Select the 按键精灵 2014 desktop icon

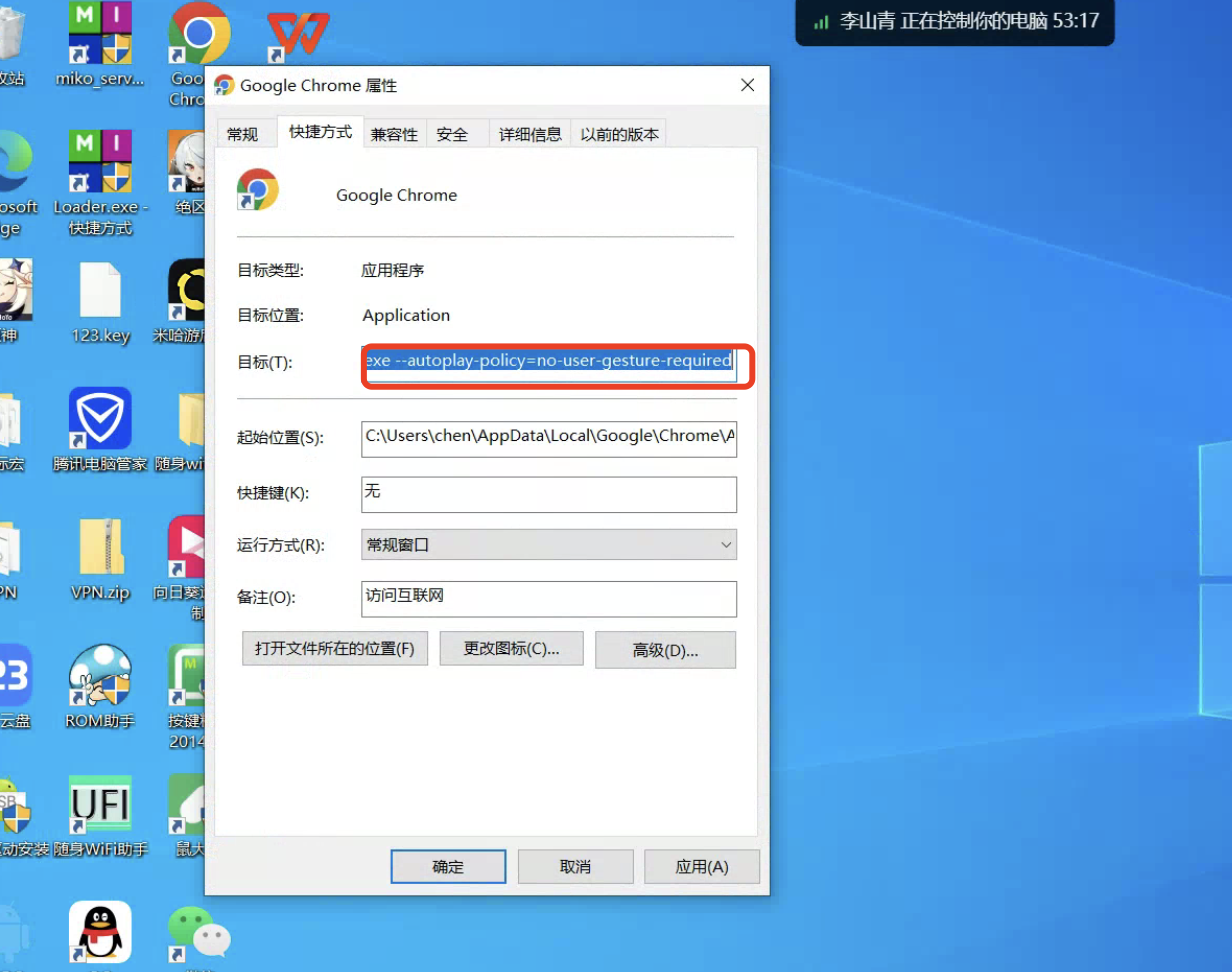(187, 675)
